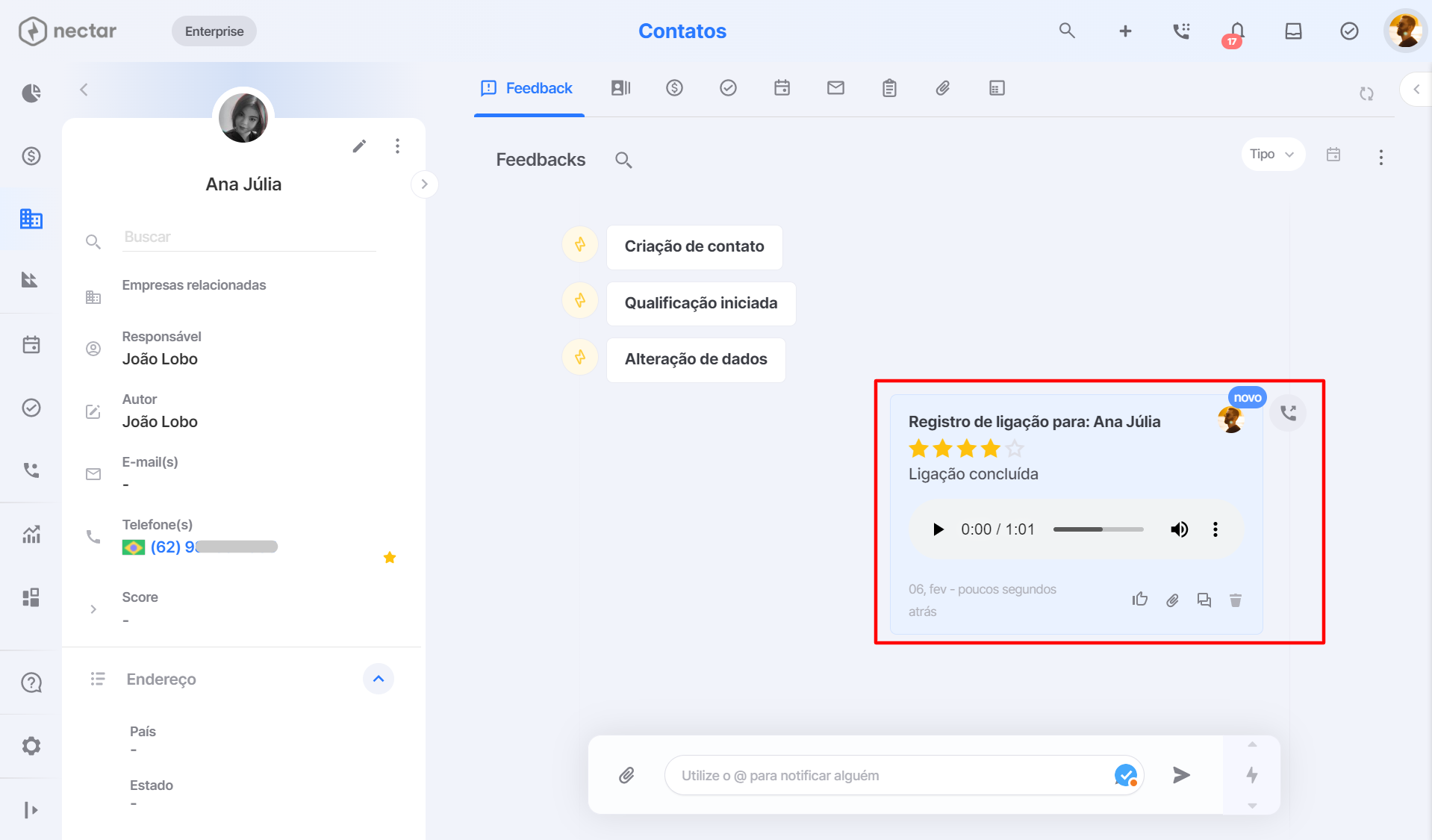Send the feedback message
1432x840 pixels.
(1181, 776)
